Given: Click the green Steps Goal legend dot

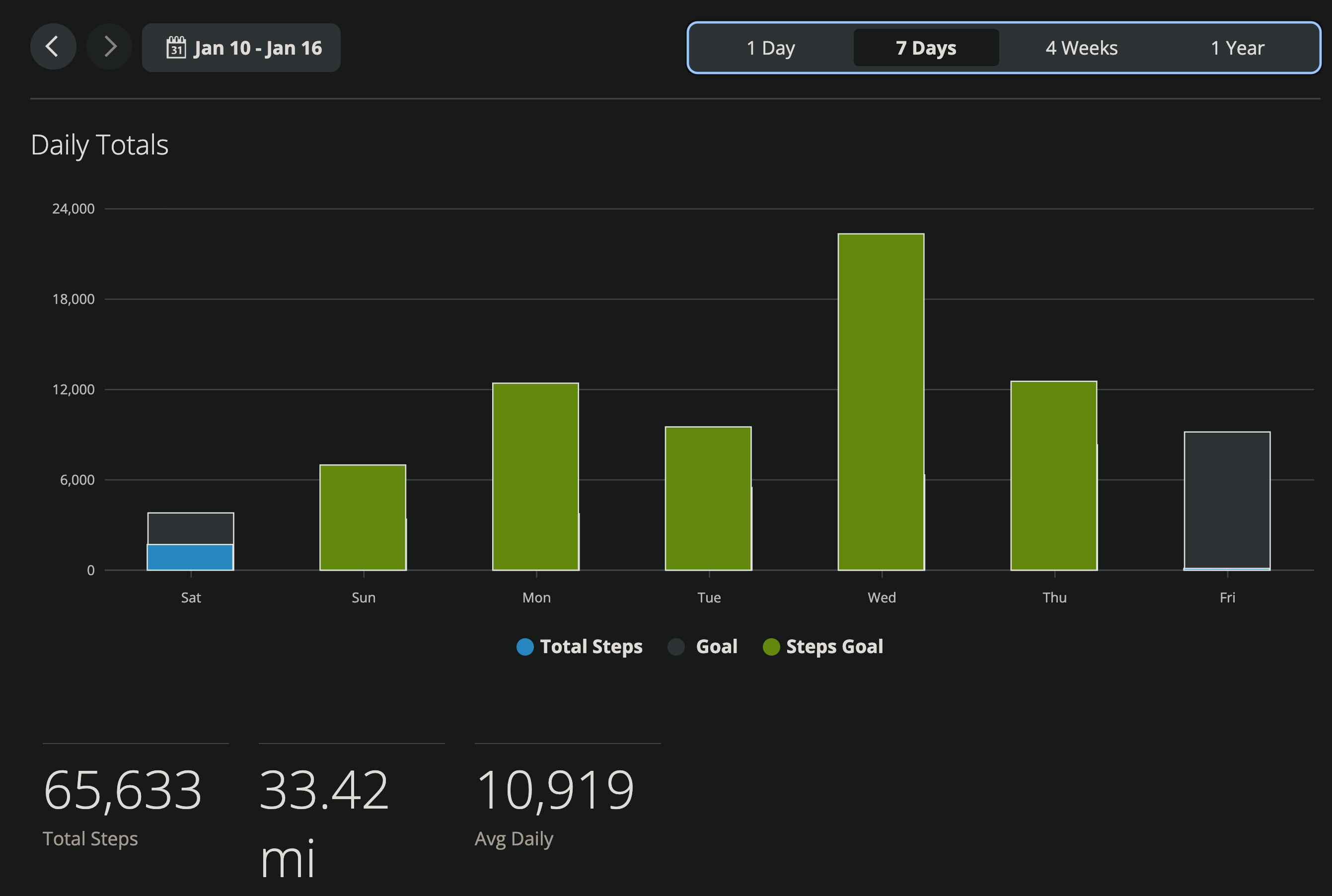Looking at the screenshot, I should (771, 647).
